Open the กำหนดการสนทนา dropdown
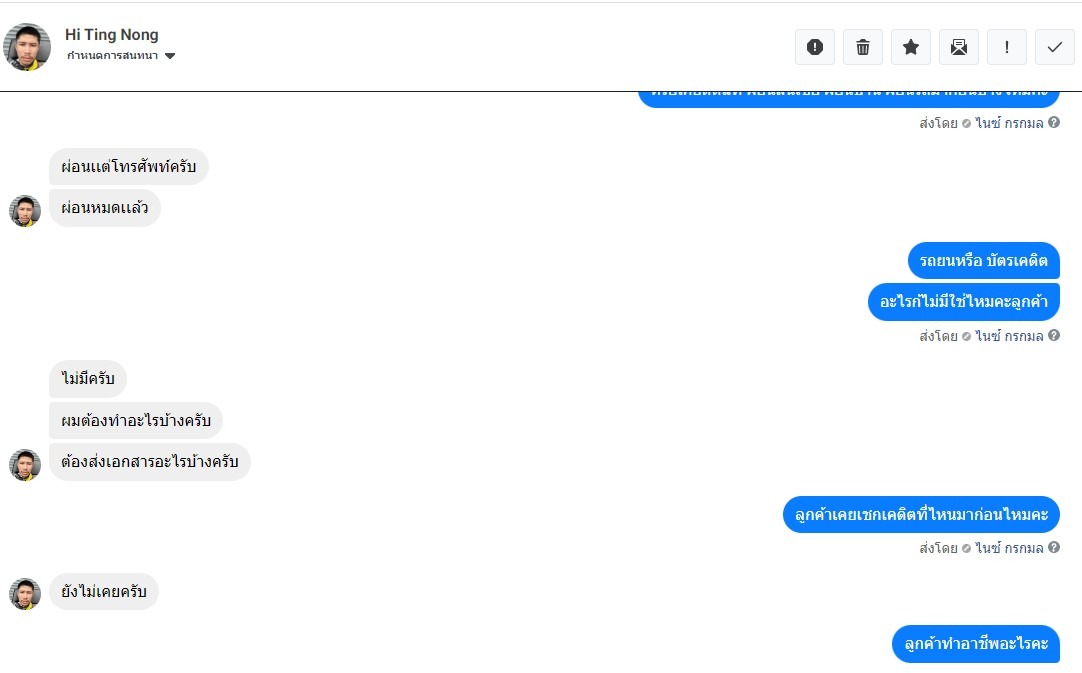This screenshot has height=673, width=1082. pos(121,56)
